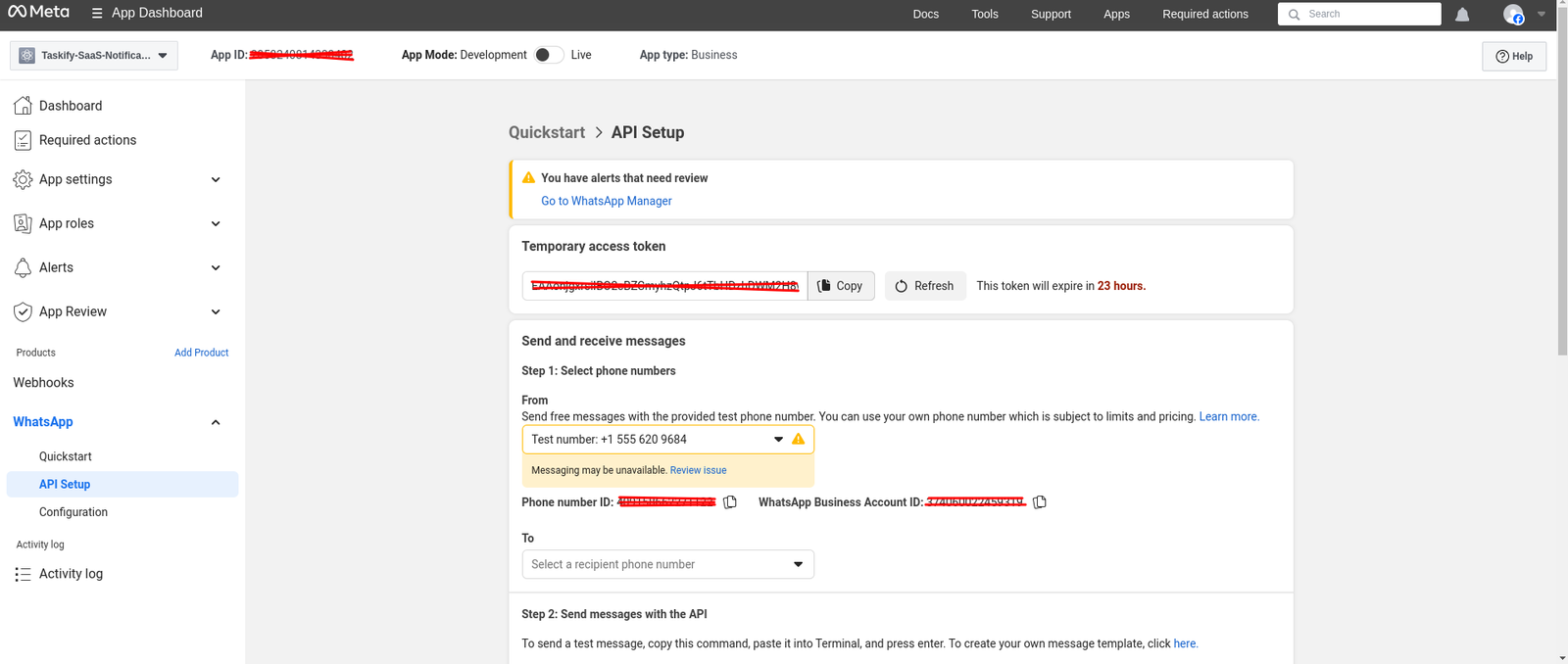Click the Go to WhatsApp Manager link
This screenshot has height=664, width=1568.
coord(606,201)
